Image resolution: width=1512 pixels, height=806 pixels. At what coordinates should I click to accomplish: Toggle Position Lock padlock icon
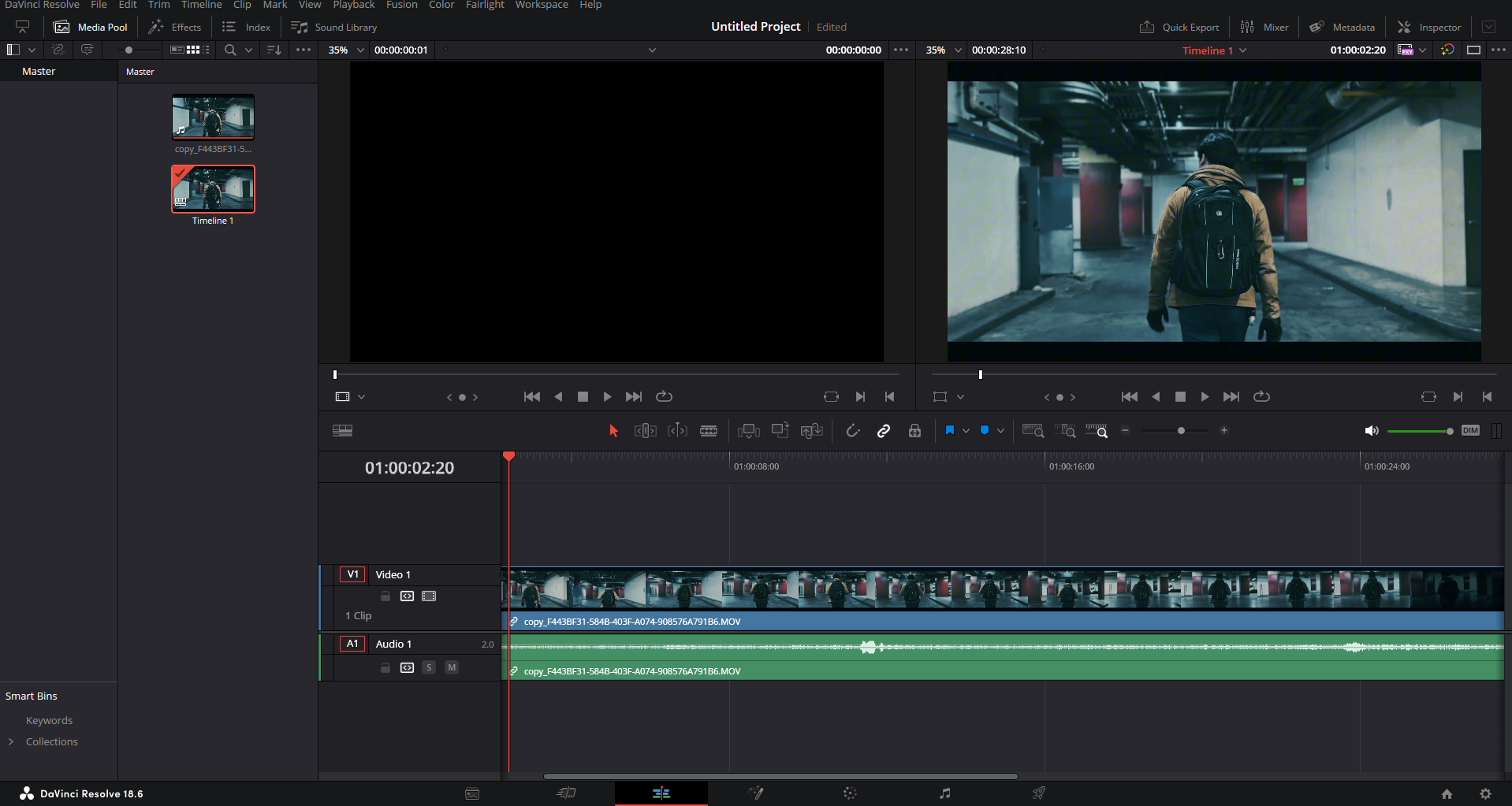[x=914, y=430]
